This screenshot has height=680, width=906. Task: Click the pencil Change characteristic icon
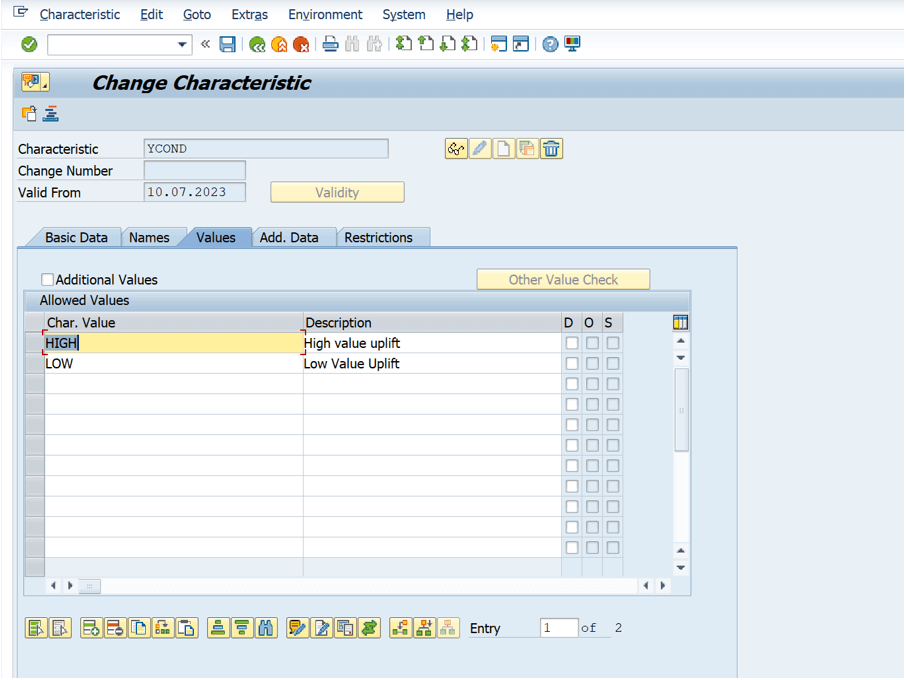pyautogui.click(x=480, y=149)
